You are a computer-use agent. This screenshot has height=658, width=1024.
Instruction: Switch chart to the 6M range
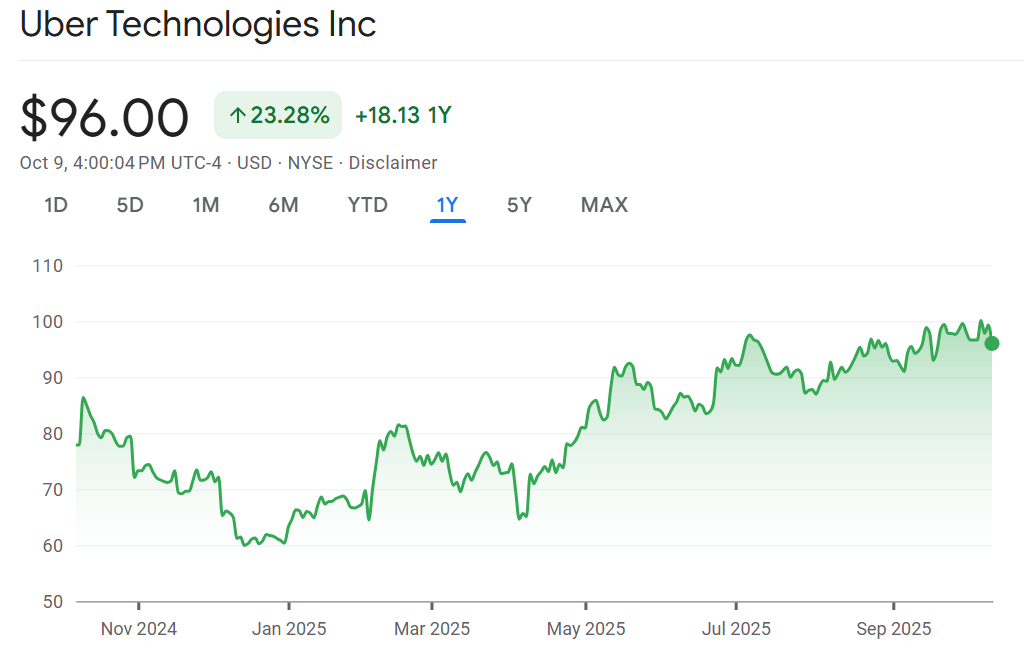click(283, 205)
